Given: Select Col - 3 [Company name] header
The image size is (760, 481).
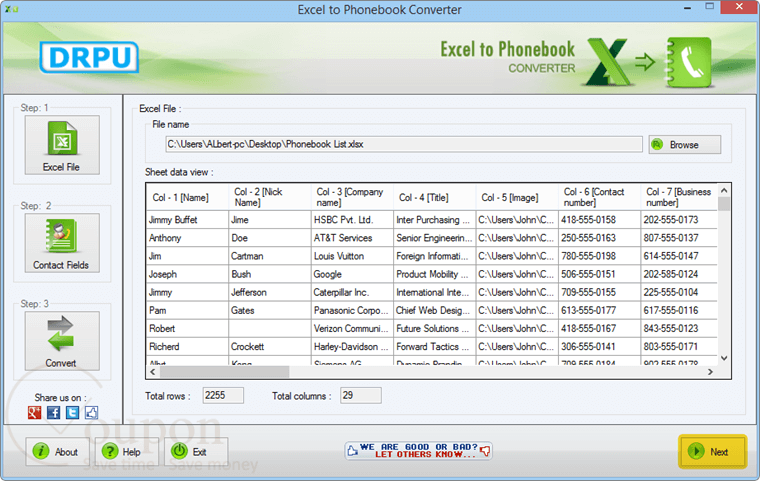Looking at the screenshot, I should (x=352, y=197).
